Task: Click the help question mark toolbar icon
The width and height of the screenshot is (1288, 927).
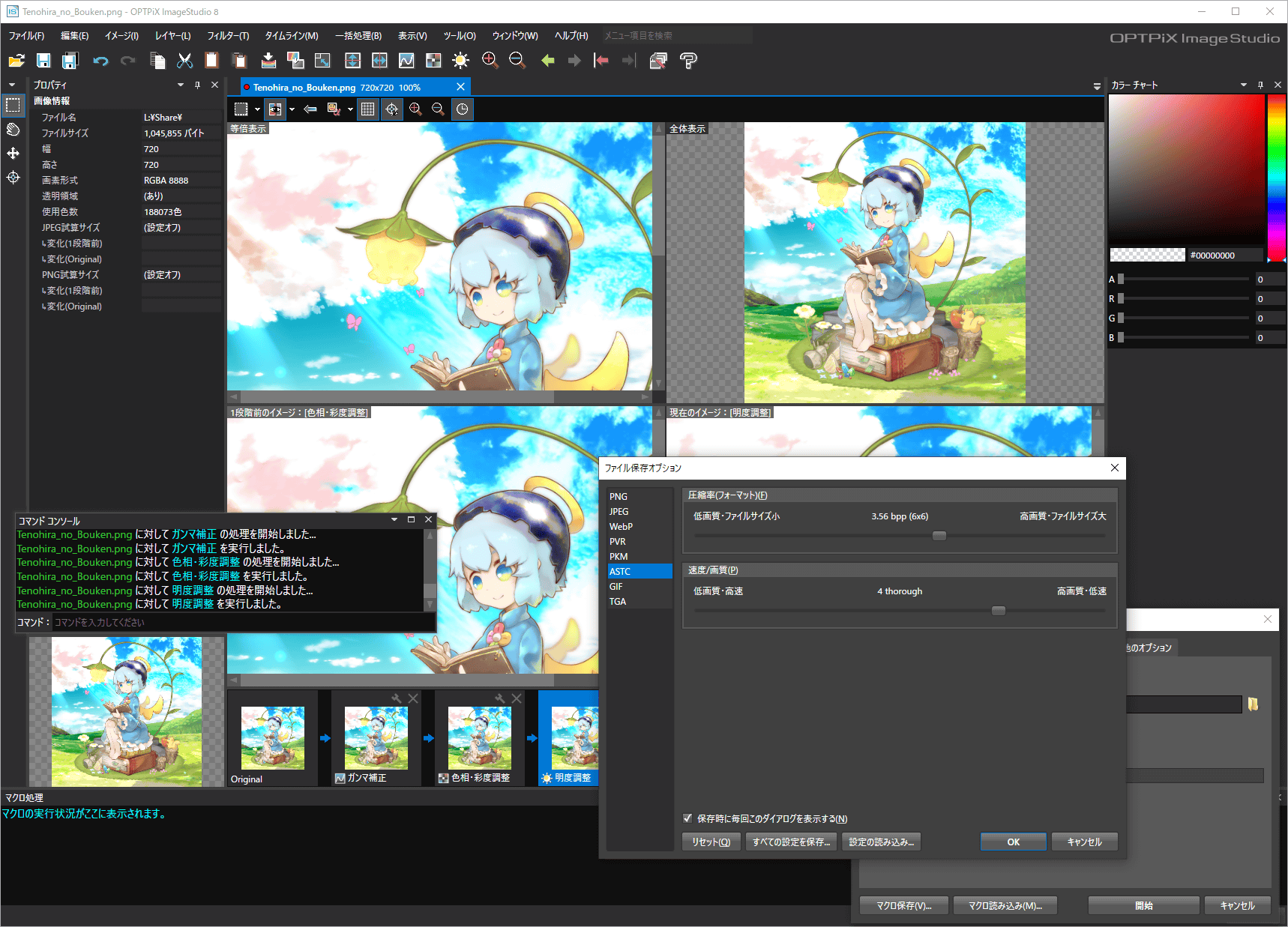Action: tap(688, 61)
